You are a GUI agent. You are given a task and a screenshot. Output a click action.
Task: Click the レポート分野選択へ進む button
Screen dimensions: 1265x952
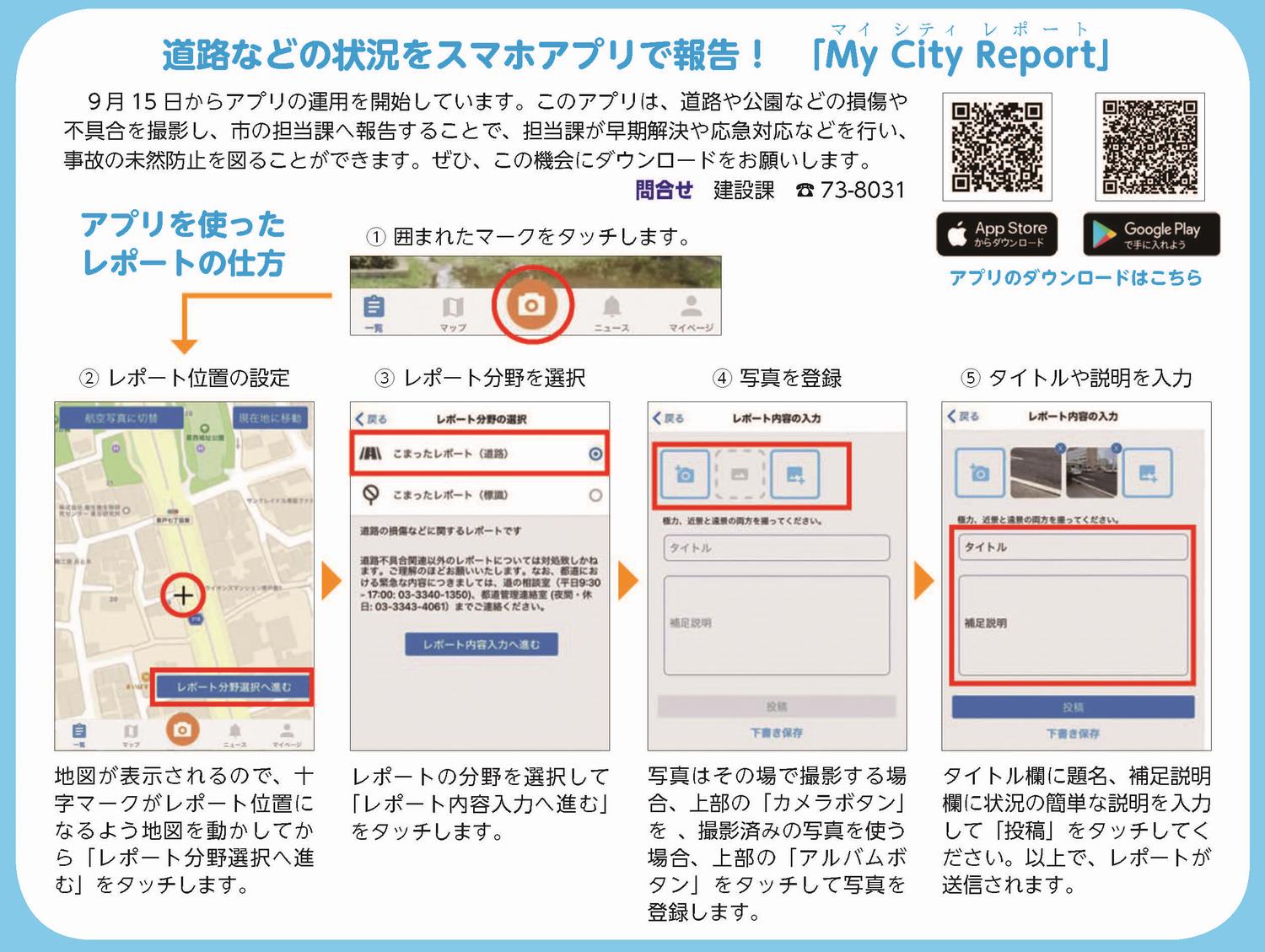(x=233, y=687)
